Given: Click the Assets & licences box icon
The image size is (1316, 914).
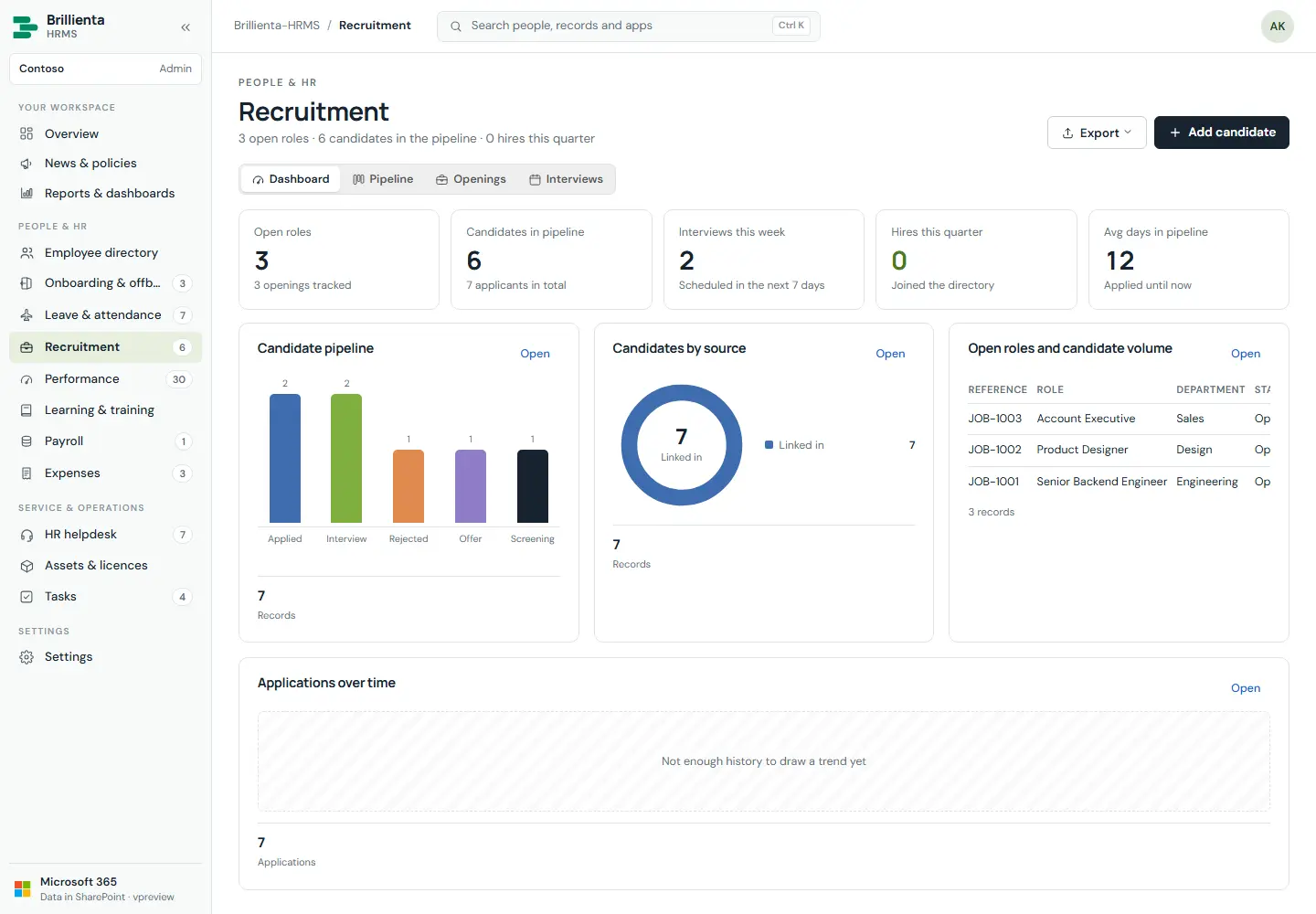Looking at the screenshot, I should click(27, 566).
